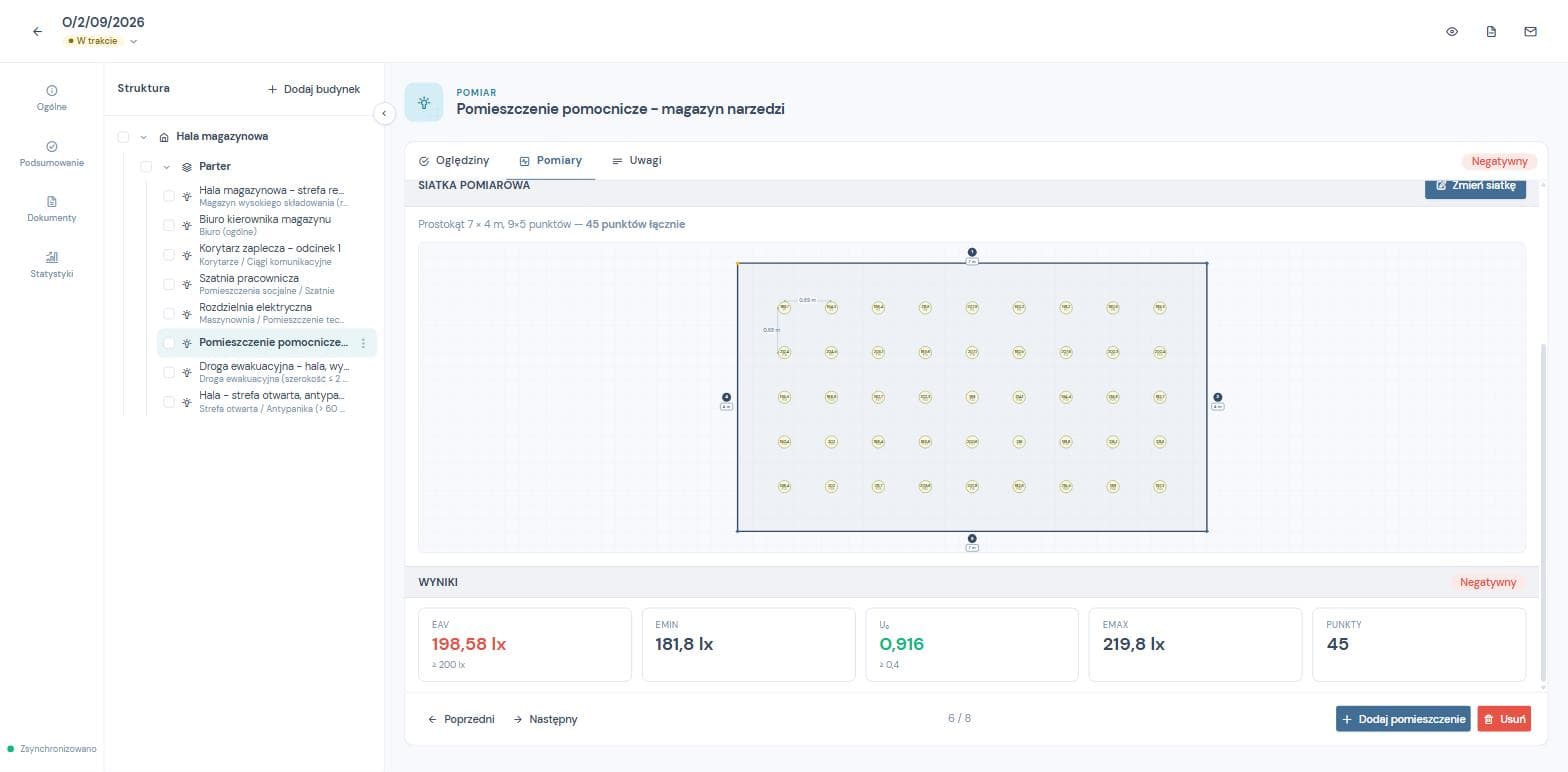This screenshot has width=1568, height=772.
Task: Select Hala – strefa otwarta in tree
Action: (266, 402)
